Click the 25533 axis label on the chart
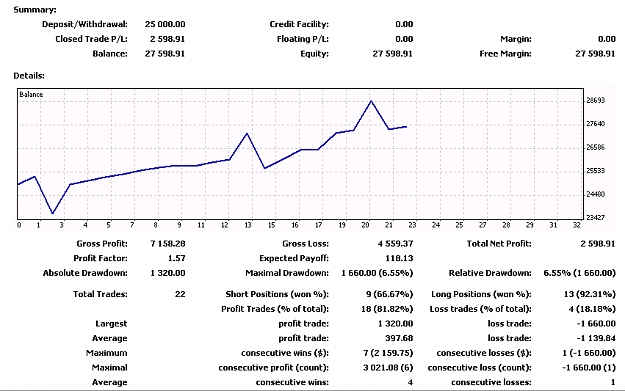Viewport: 625px width, 391px height. 596,171
